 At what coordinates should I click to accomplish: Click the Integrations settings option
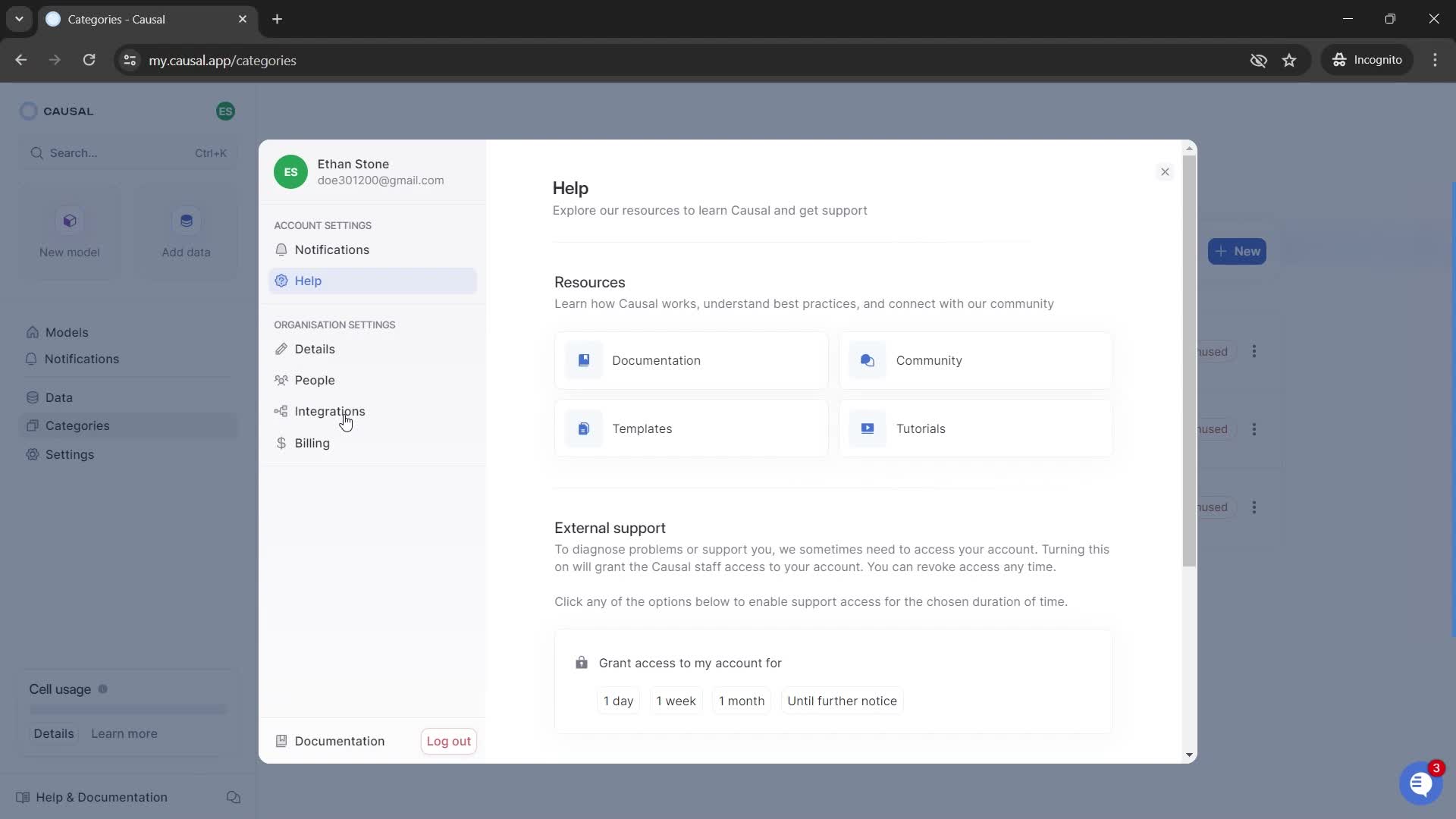(x=330, y=412)
